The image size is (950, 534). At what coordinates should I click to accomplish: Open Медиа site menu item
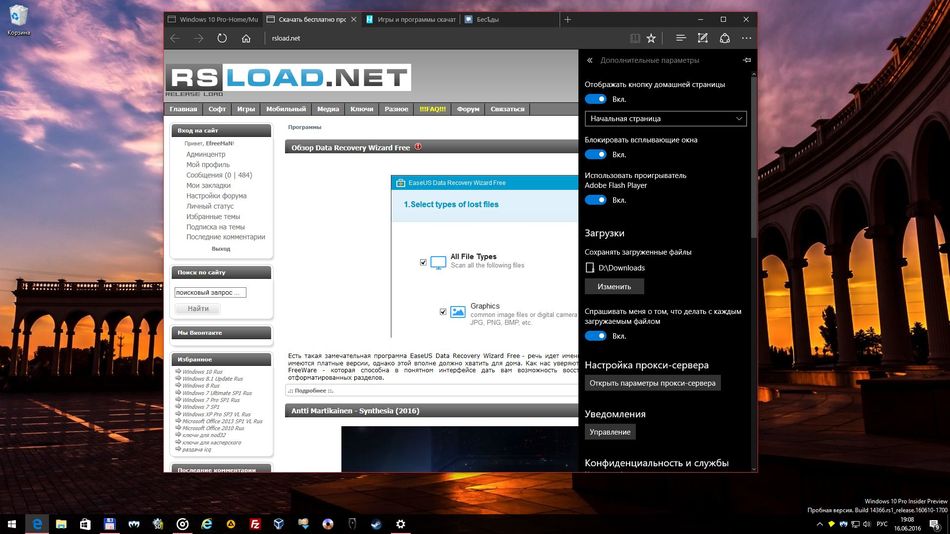328,109
